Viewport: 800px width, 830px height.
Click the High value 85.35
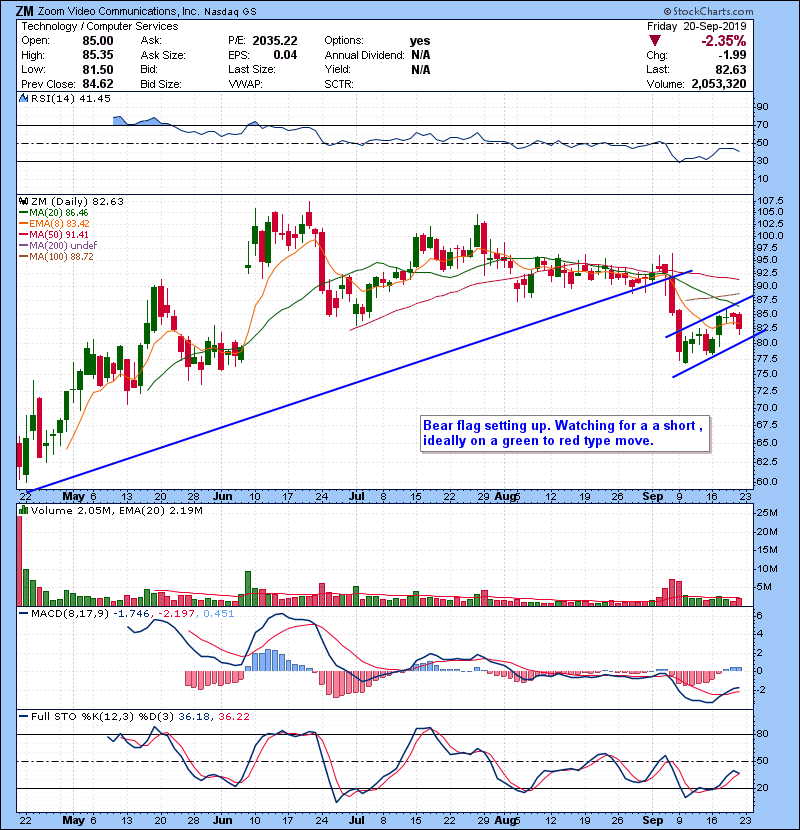98,55
